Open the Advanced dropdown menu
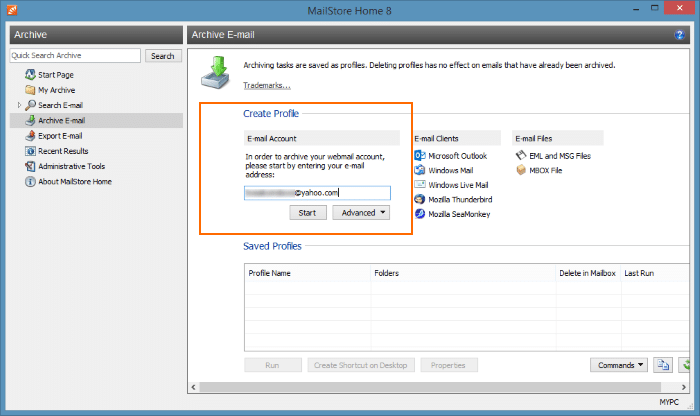This screenshot has width=700, height=416. [360, 213]
